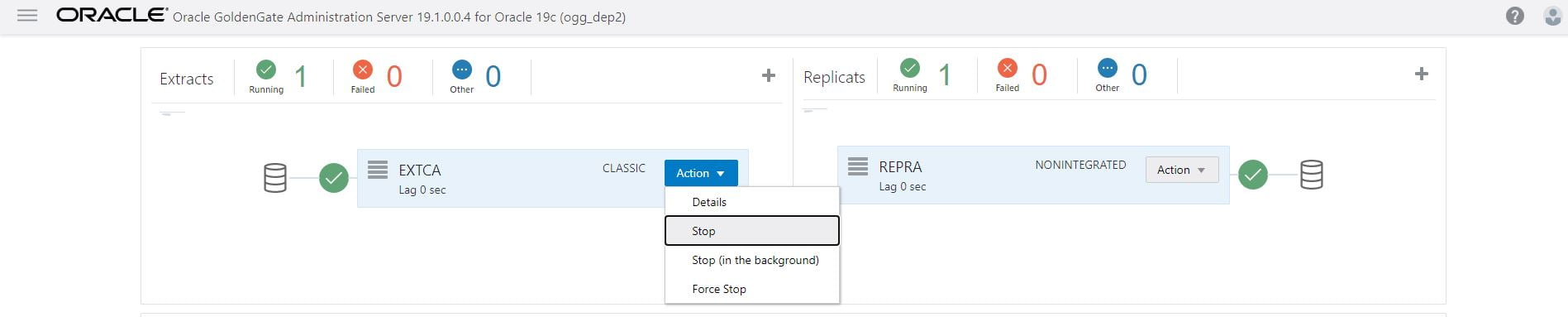
Task: Choose Stop in the Action menu
Action: click(x=752, y=231)
